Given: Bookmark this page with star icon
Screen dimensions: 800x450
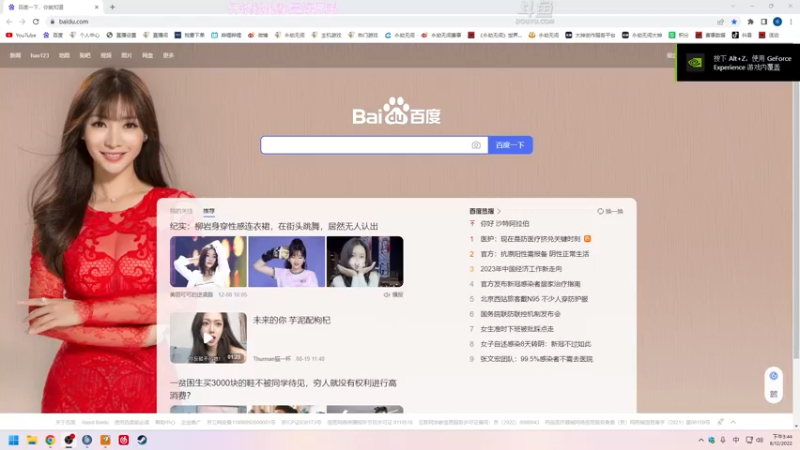Looking at the screenshot, I should pyautogui.click(x=734, y=21).
